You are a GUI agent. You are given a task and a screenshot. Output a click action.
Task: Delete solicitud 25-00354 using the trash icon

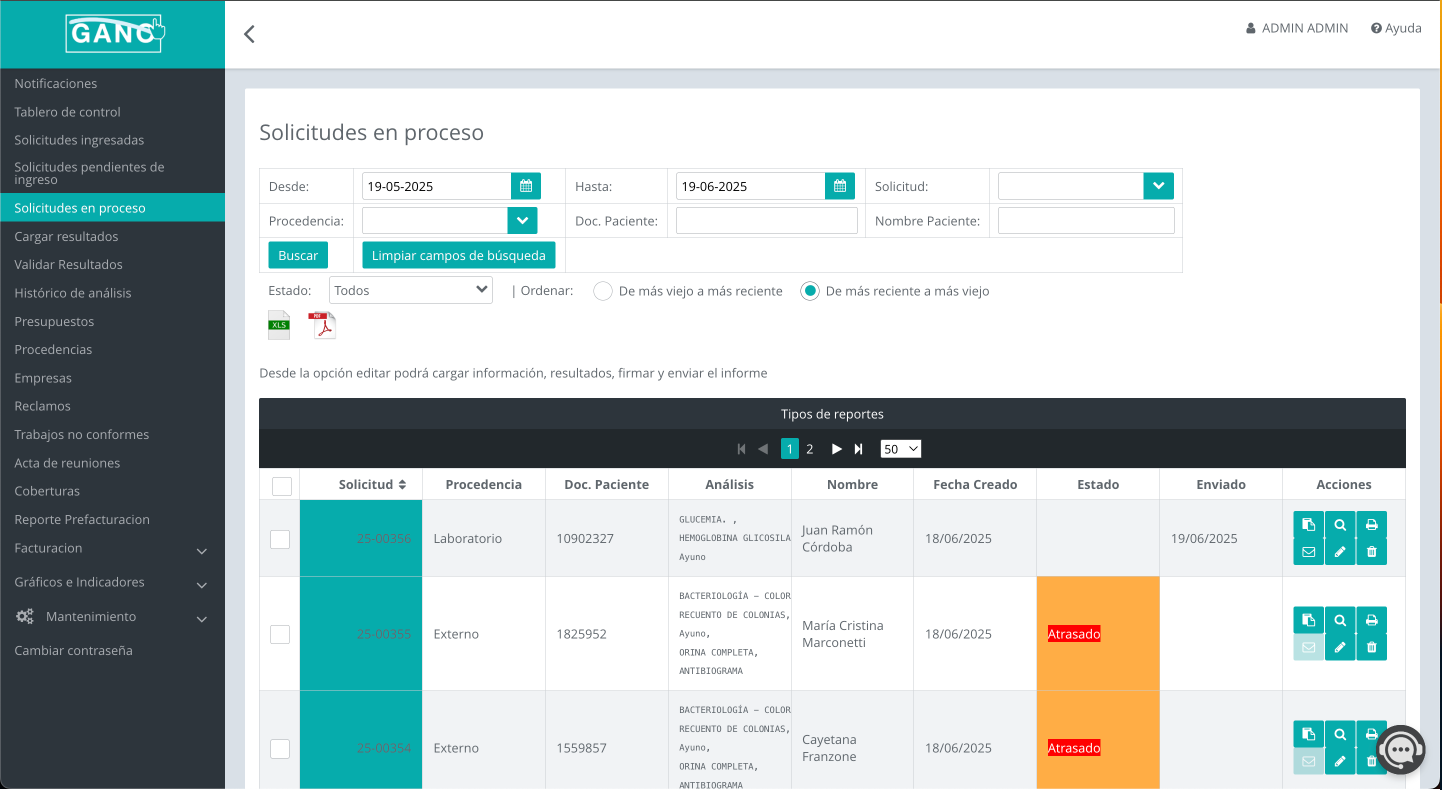point(1372,760)
